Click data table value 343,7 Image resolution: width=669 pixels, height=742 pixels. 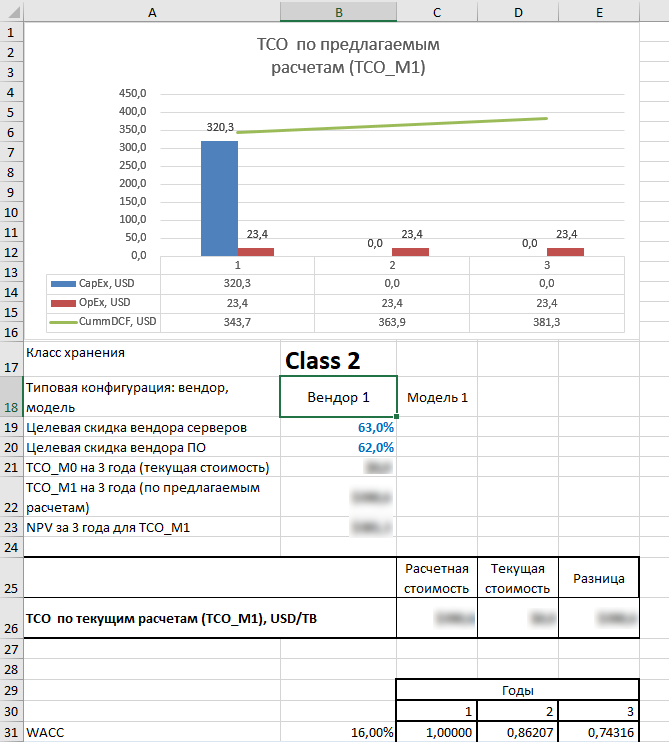click(237, 322)
